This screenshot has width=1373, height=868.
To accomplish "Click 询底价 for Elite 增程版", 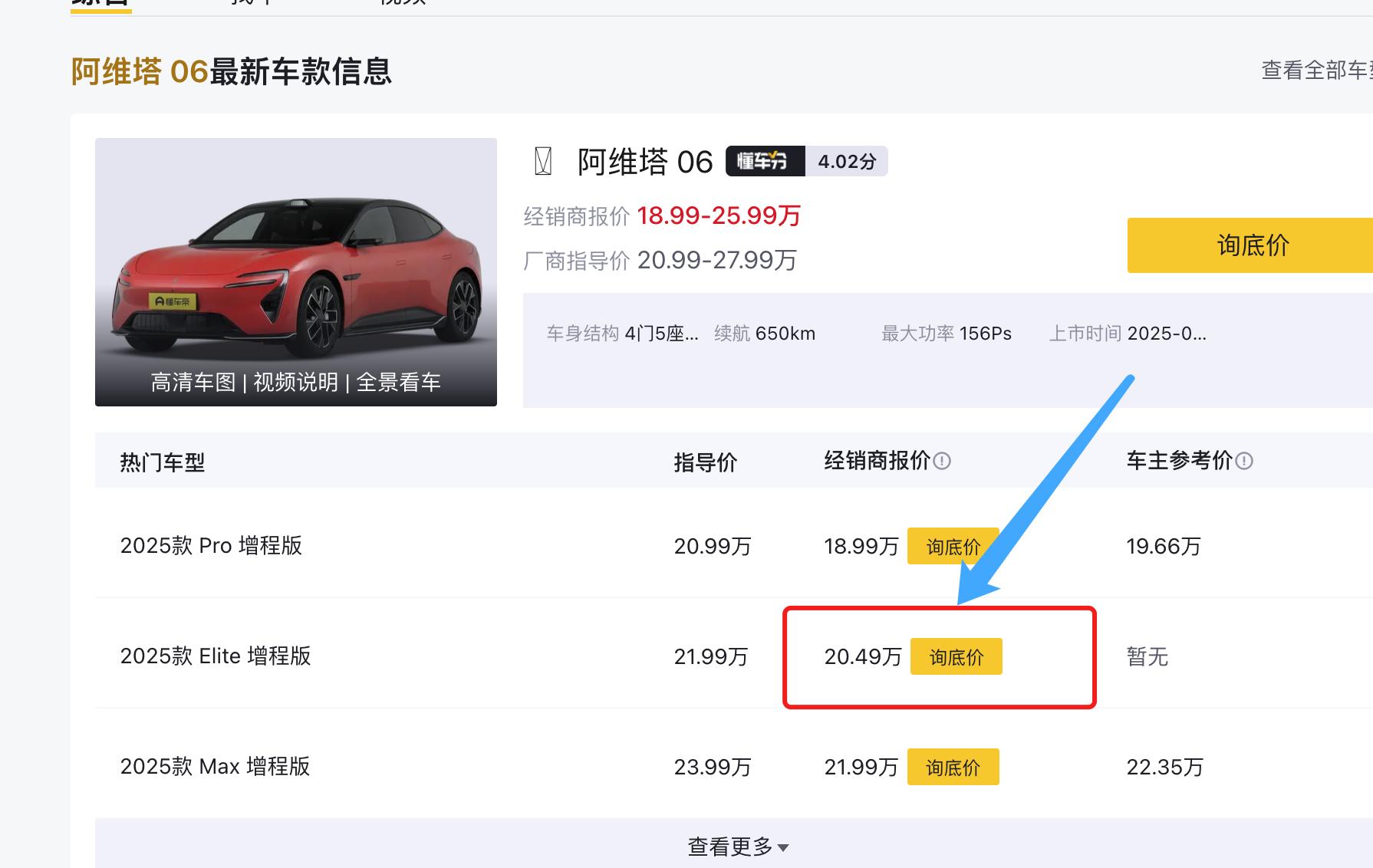I will (956, 656).
